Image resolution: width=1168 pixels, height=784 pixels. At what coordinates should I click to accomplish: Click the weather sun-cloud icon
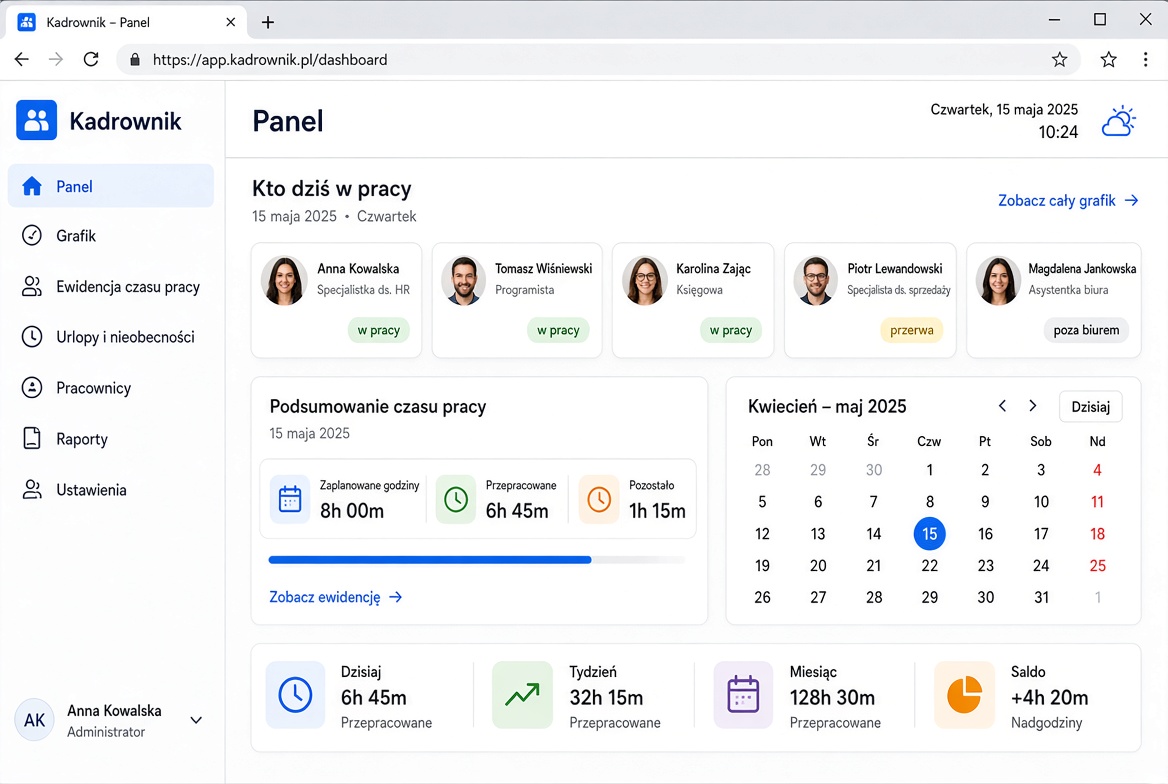pos(1119,121)
